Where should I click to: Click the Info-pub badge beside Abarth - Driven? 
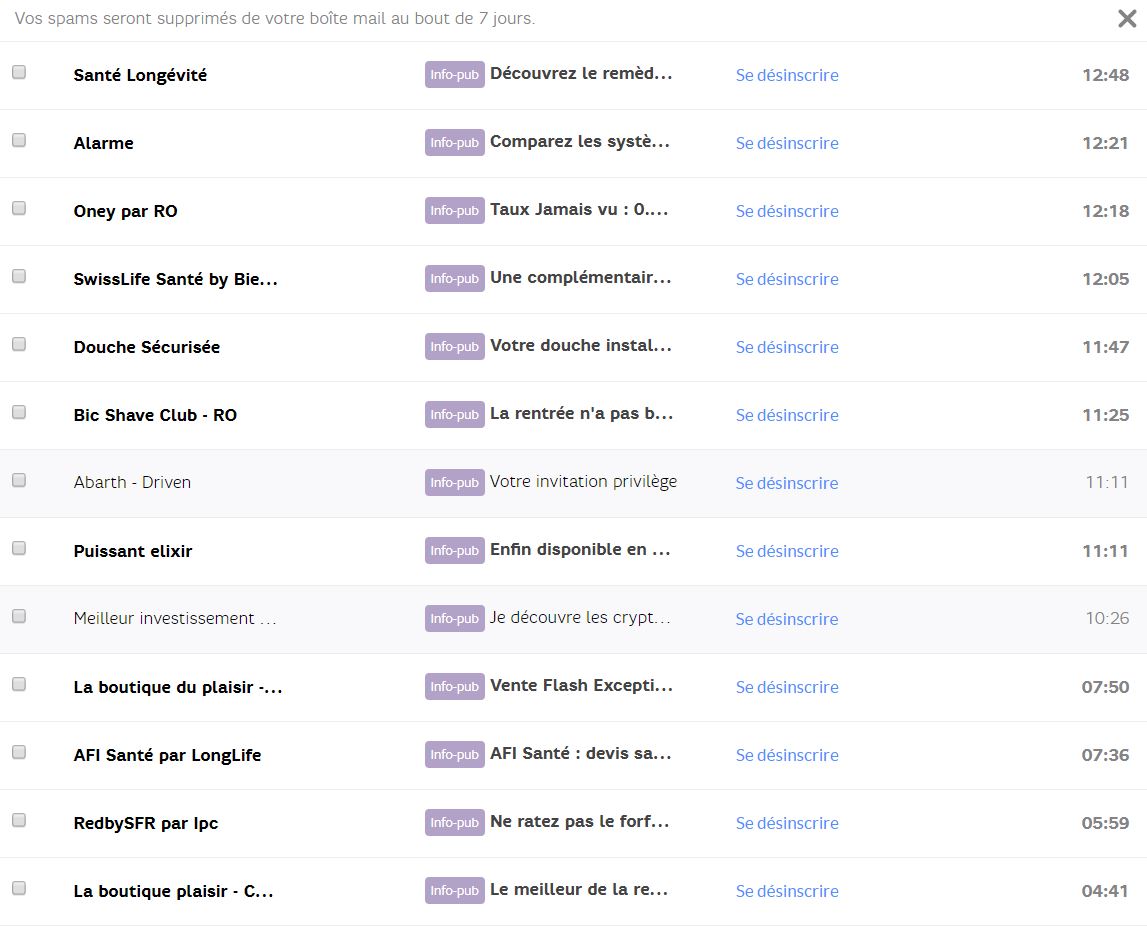pyautogui.click(x=454, y=482)
